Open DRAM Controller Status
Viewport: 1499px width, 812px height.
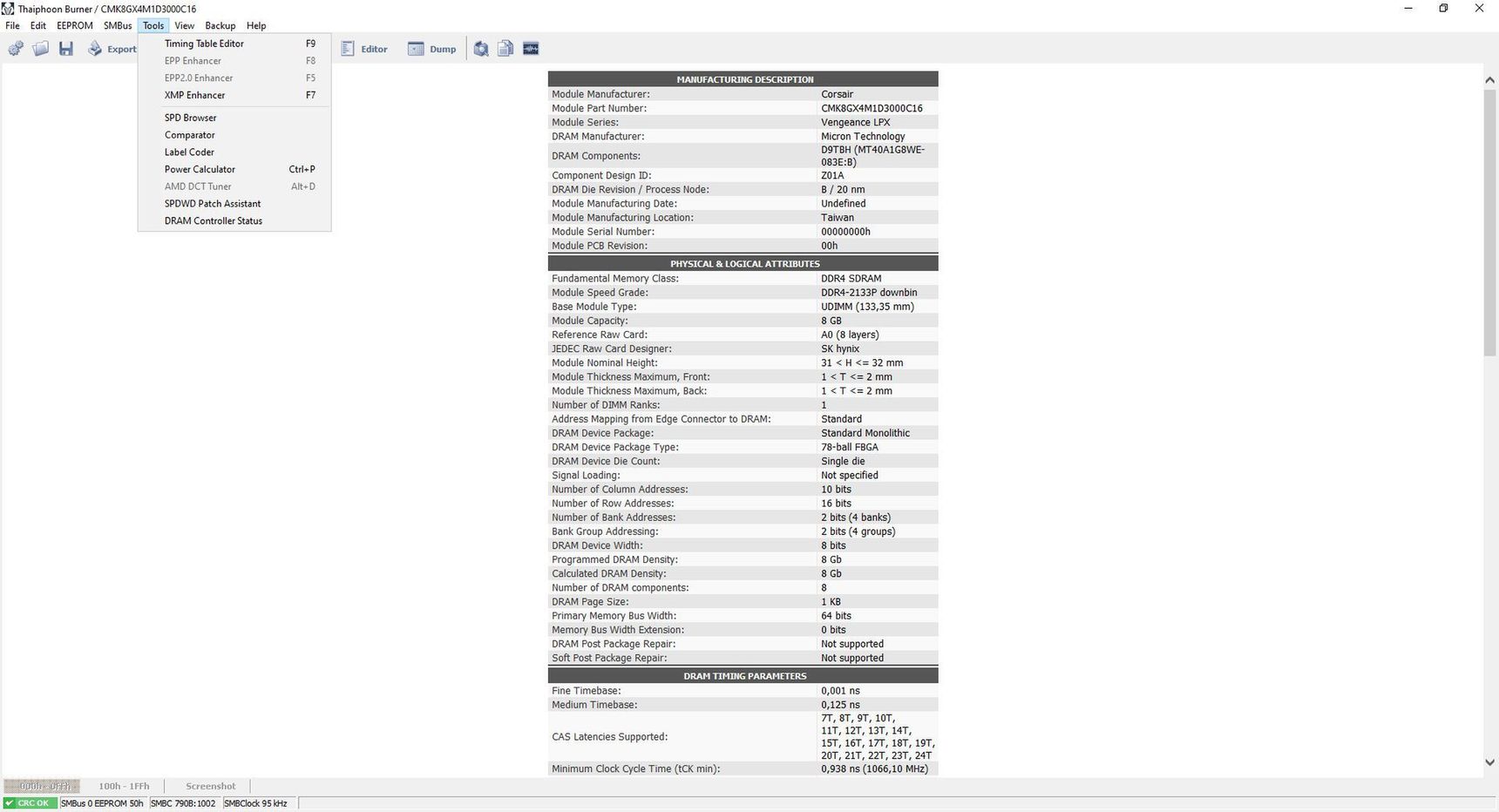coord(234,220)
